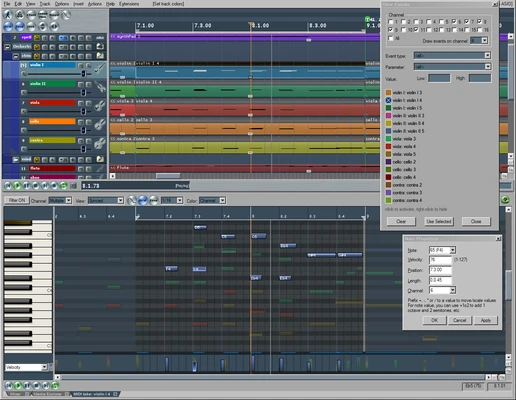Open the Options menu
The image size is (516, 400).
[x=62, y=4]
